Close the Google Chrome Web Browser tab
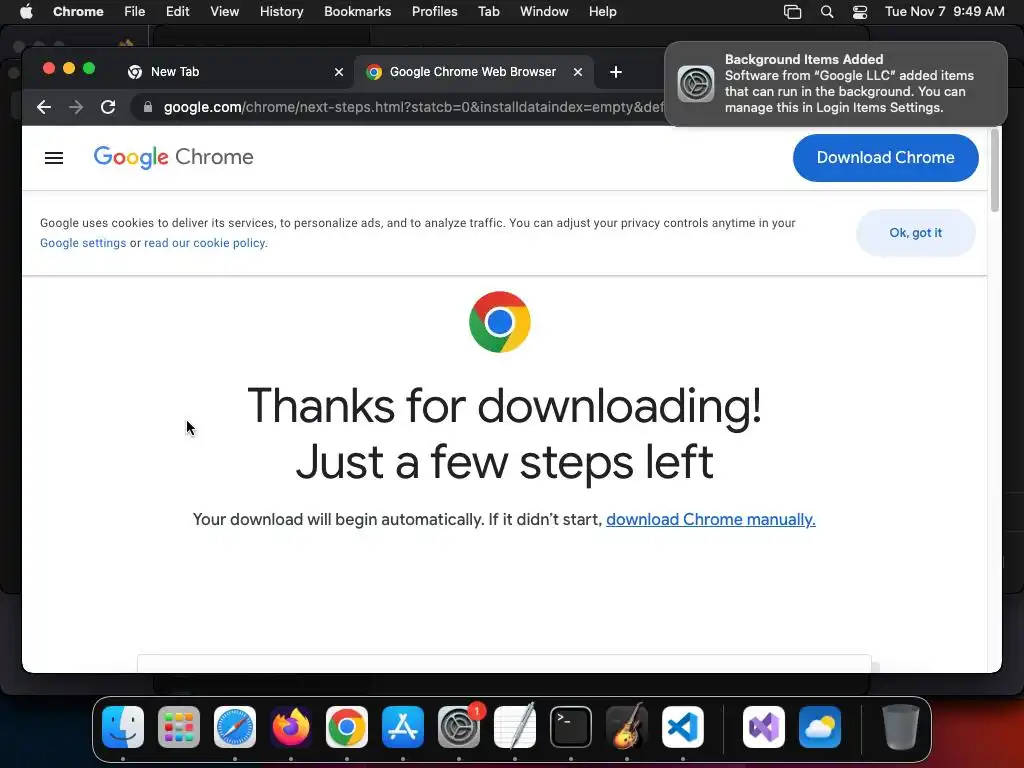 tap(578, 72)
